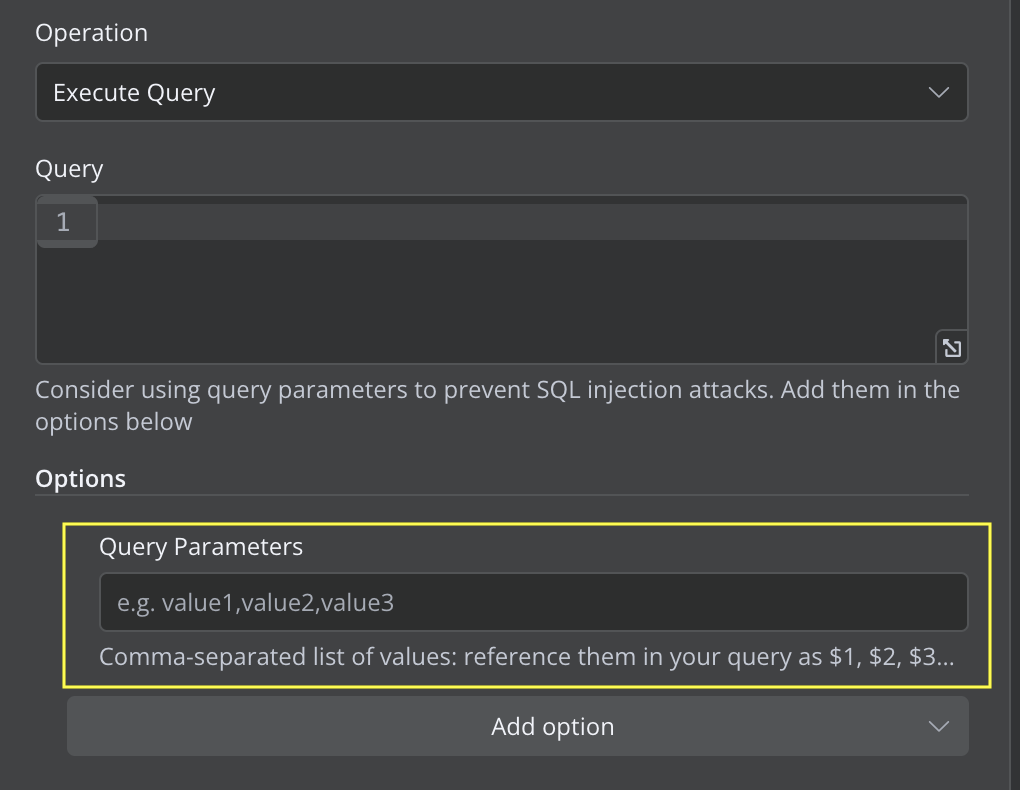Click the empty area below line 1
The image size is (1020, 790).
pyautogui.click(x=500, y=300)
